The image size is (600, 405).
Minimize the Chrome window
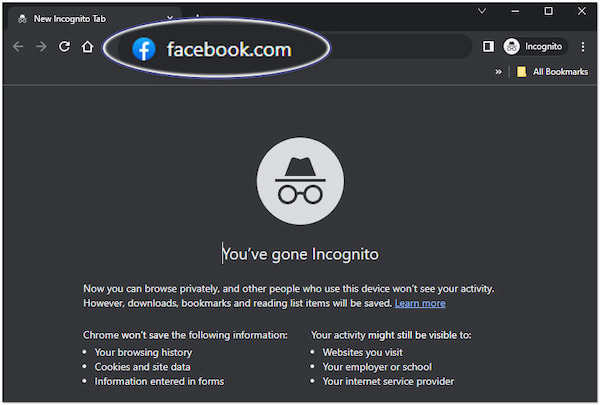point(516,11)
